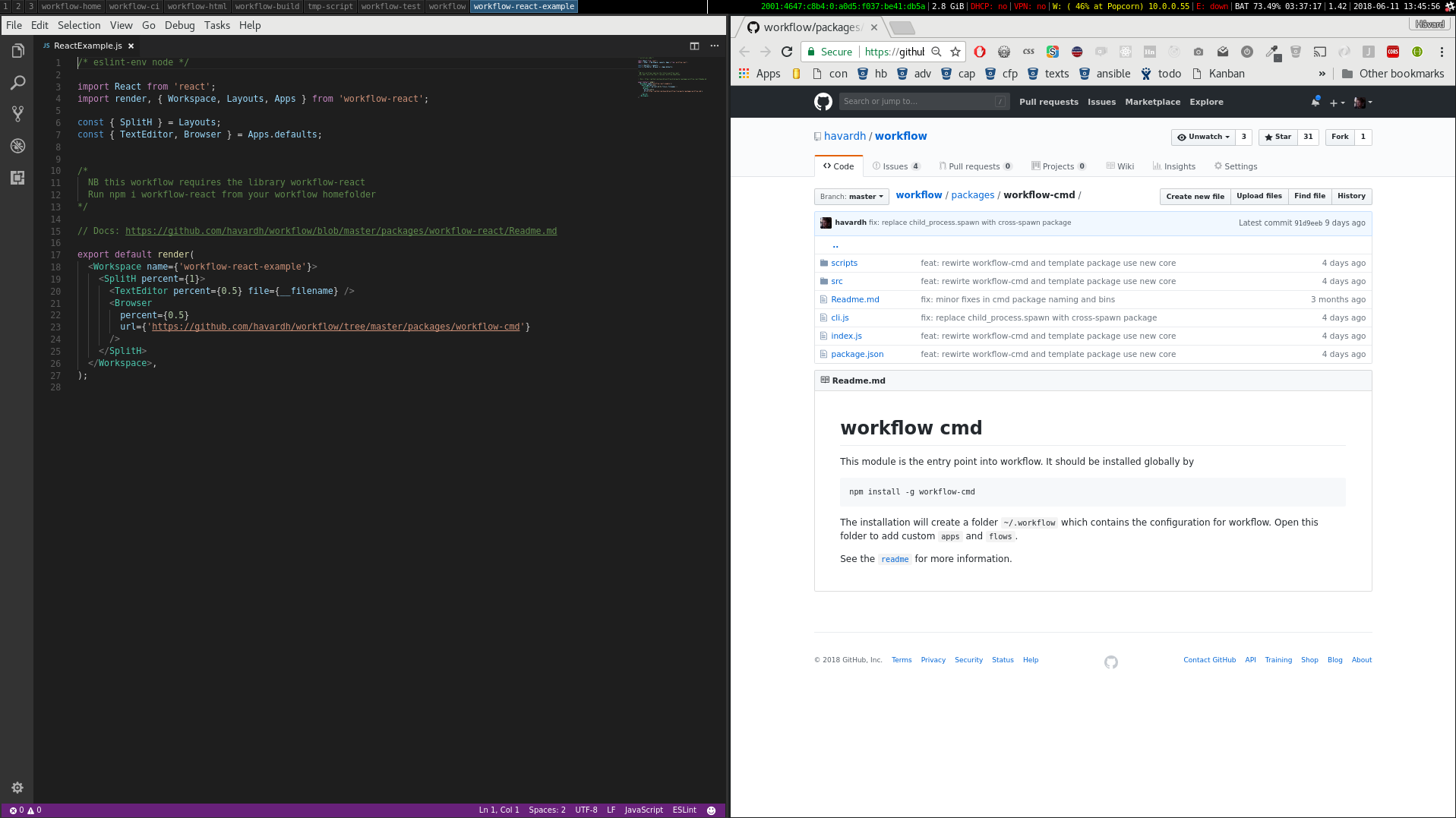Open the Apps bookmarks shortcut
This screenshot has width=1456, height=818.
point(760,74)
